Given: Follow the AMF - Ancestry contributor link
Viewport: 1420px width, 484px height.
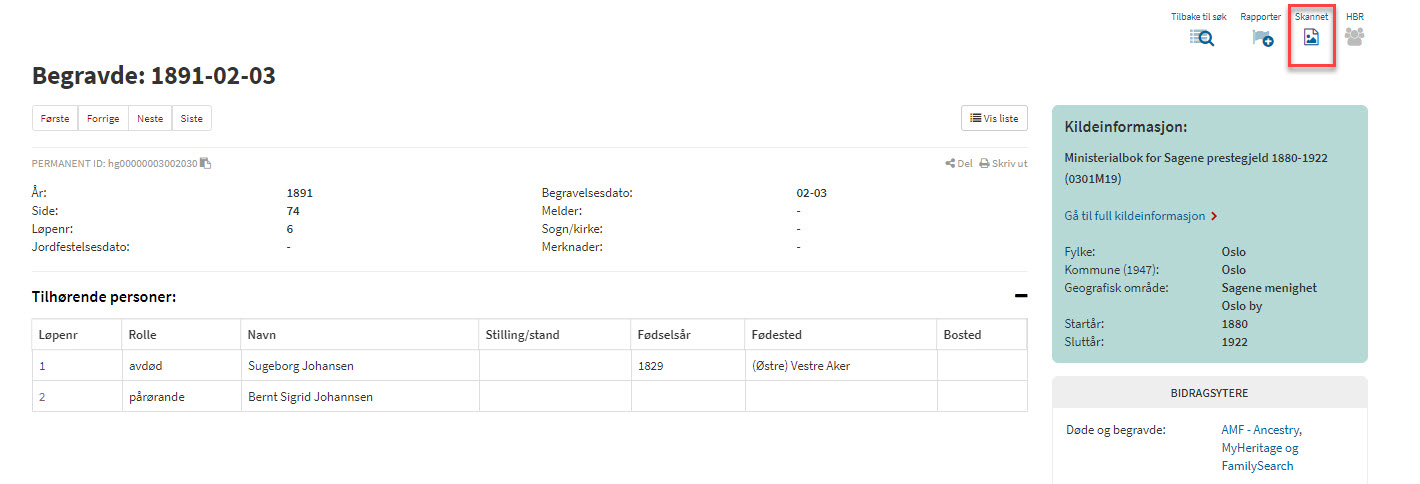Looking at the screenshot, I should tap(1260, 430).
